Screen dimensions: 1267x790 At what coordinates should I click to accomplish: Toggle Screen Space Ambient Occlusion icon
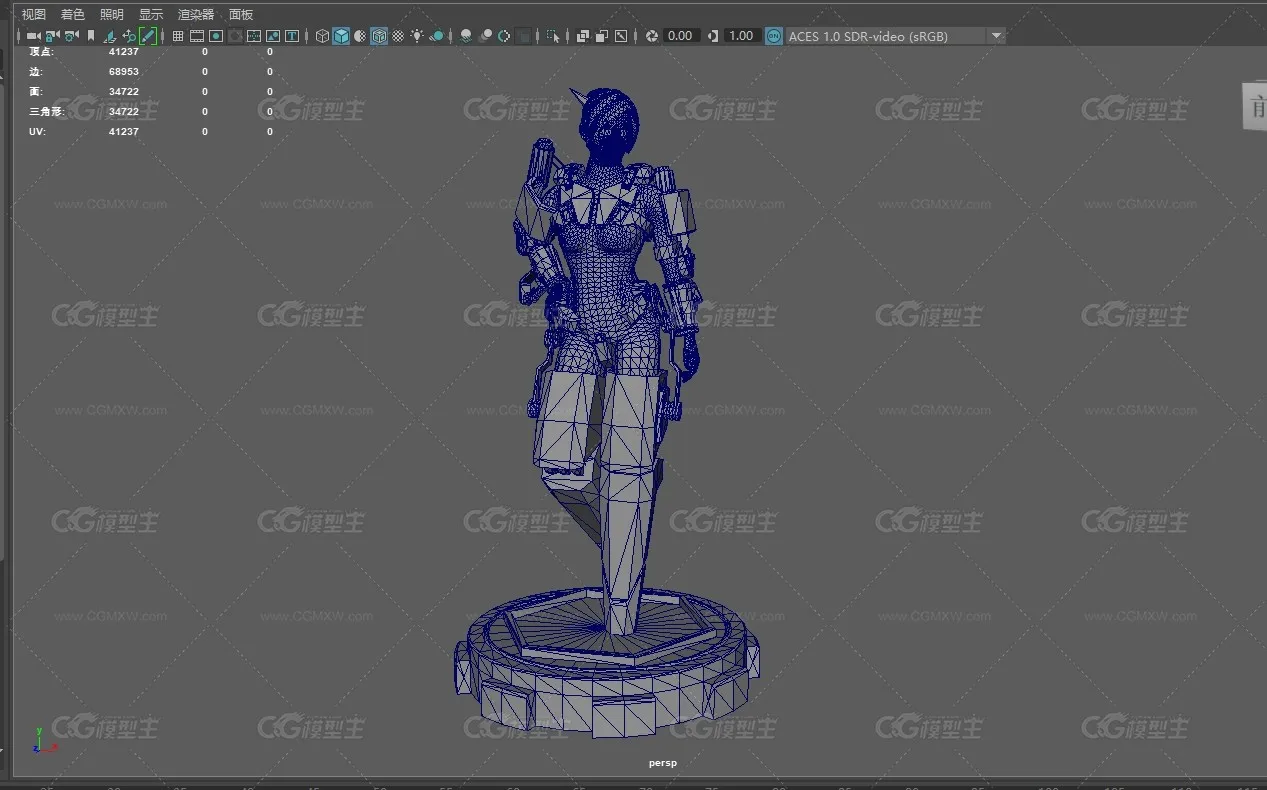click(x=466, y=36)
